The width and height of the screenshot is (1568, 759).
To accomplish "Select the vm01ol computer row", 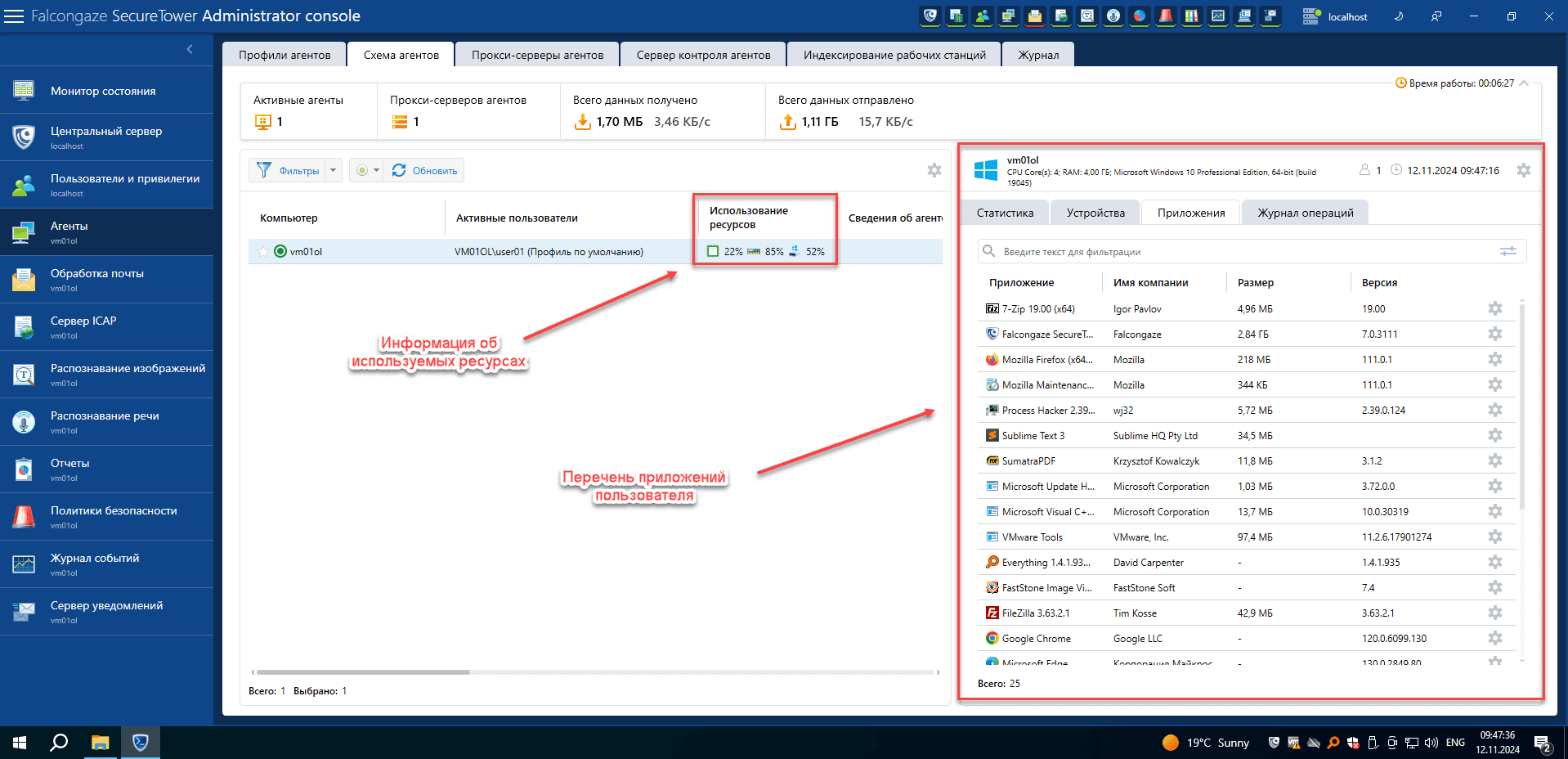I will (x=595, y=251).
